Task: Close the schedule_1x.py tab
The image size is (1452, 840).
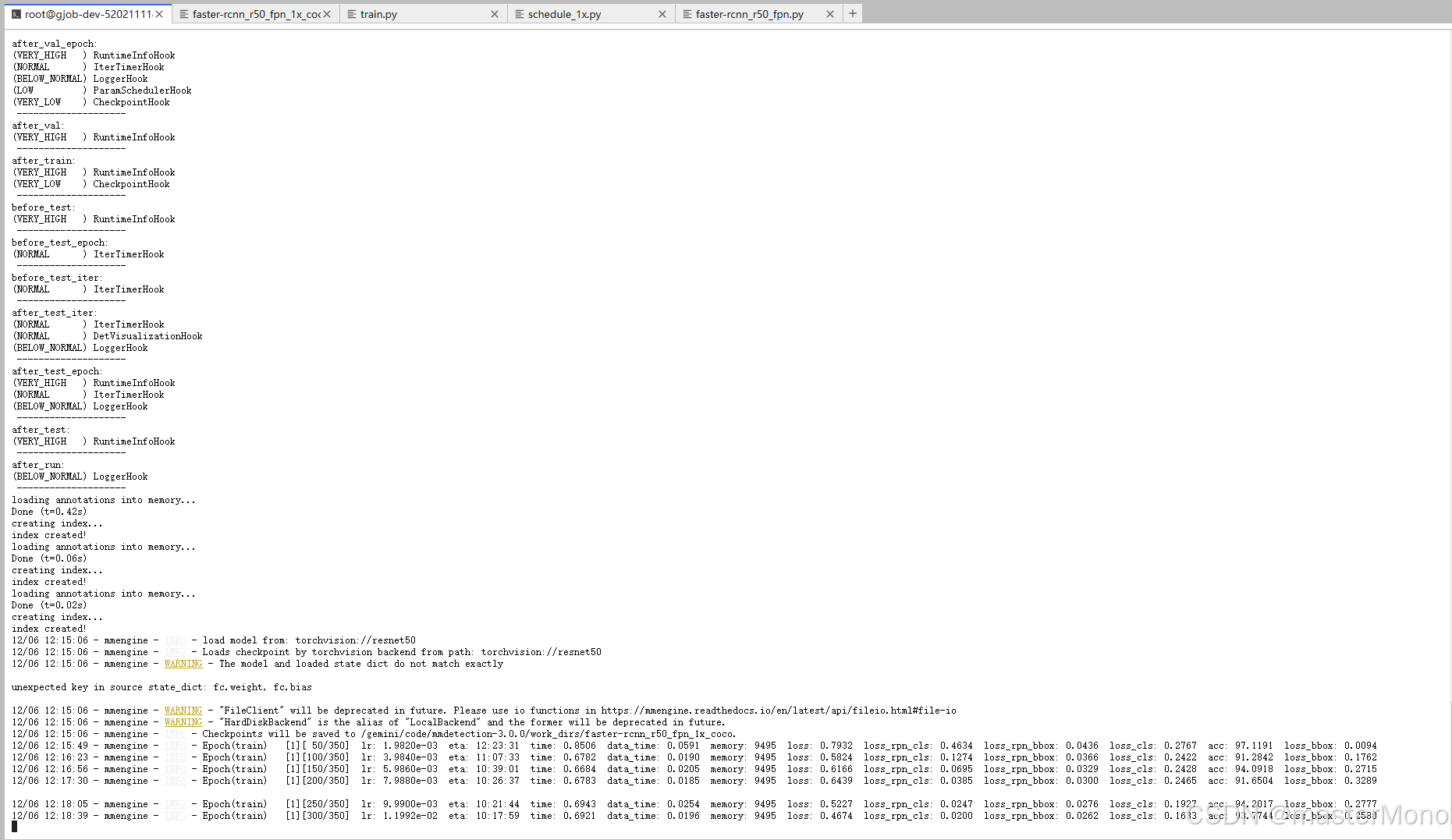Action: point(662,13)
